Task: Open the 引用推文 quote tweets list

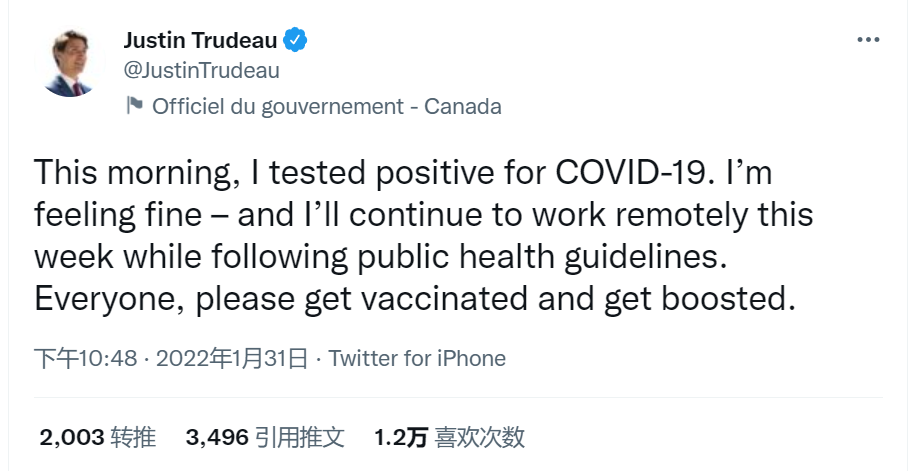Action: pos(300,437)
